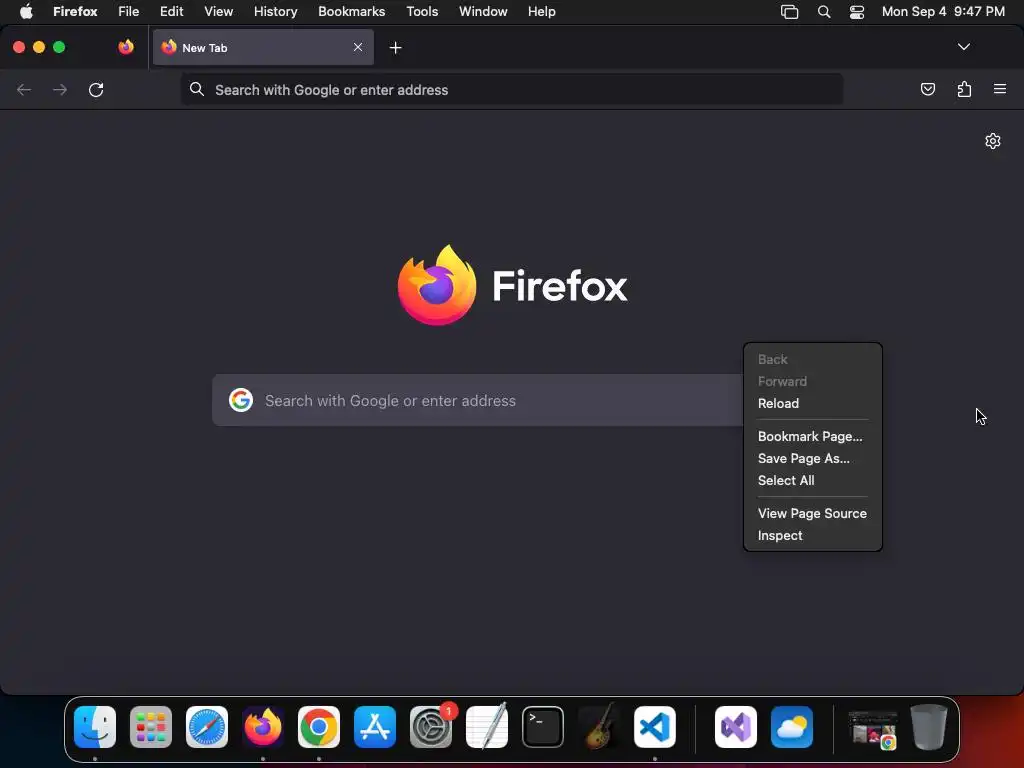Open New Tab personalize gear icon
1024x768 pixels.
coord(993,141)
